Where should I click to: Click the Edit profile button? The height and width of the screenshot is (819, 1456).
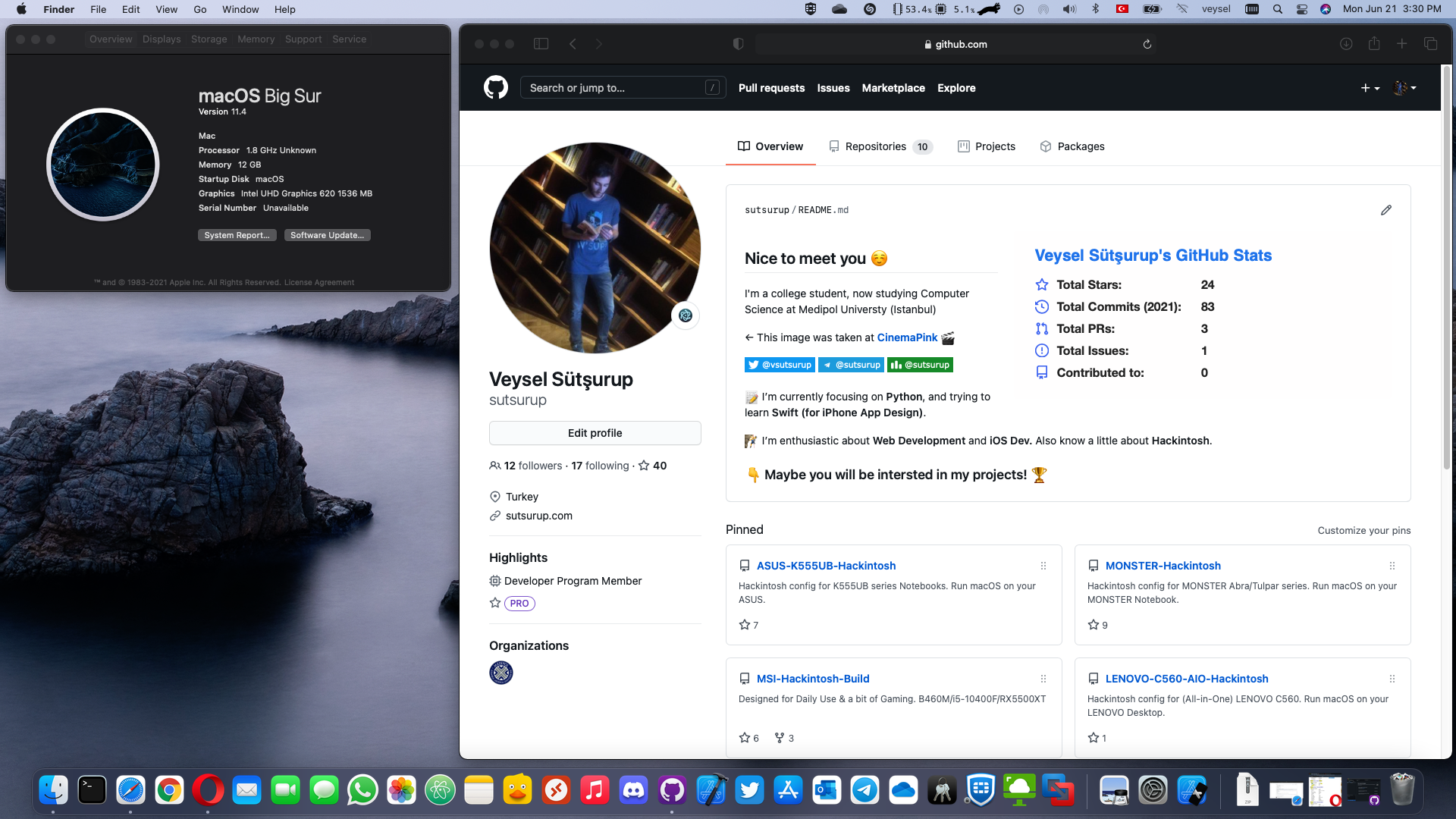595,433
